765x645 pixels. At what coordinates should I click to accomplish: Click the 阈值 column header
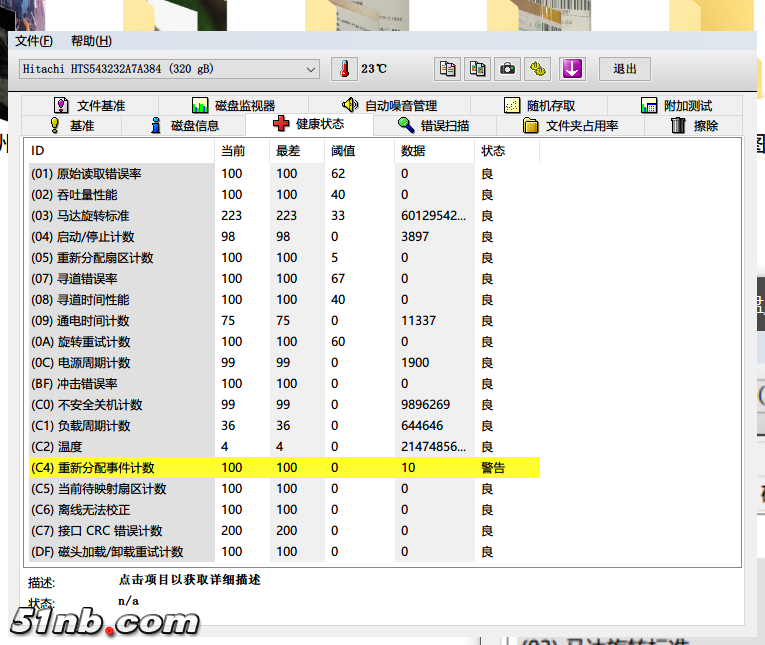[343, 151]
